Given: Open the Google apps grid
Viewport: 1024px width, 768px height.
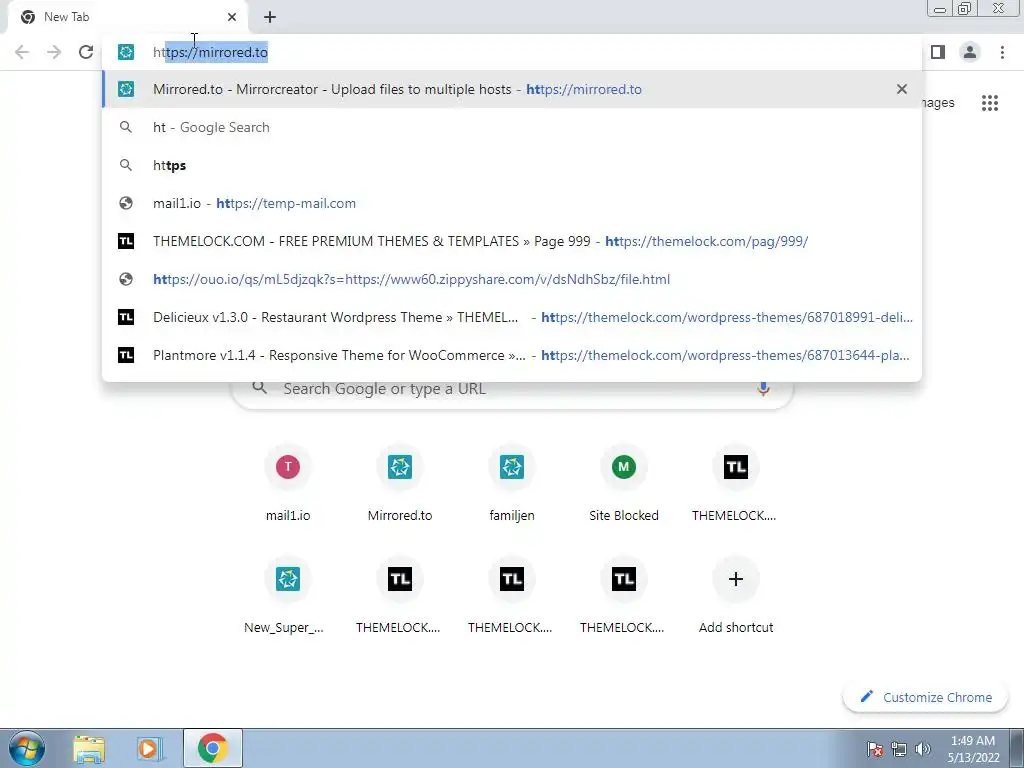Looking at the screenshot, I should click(x=989, y=103).
